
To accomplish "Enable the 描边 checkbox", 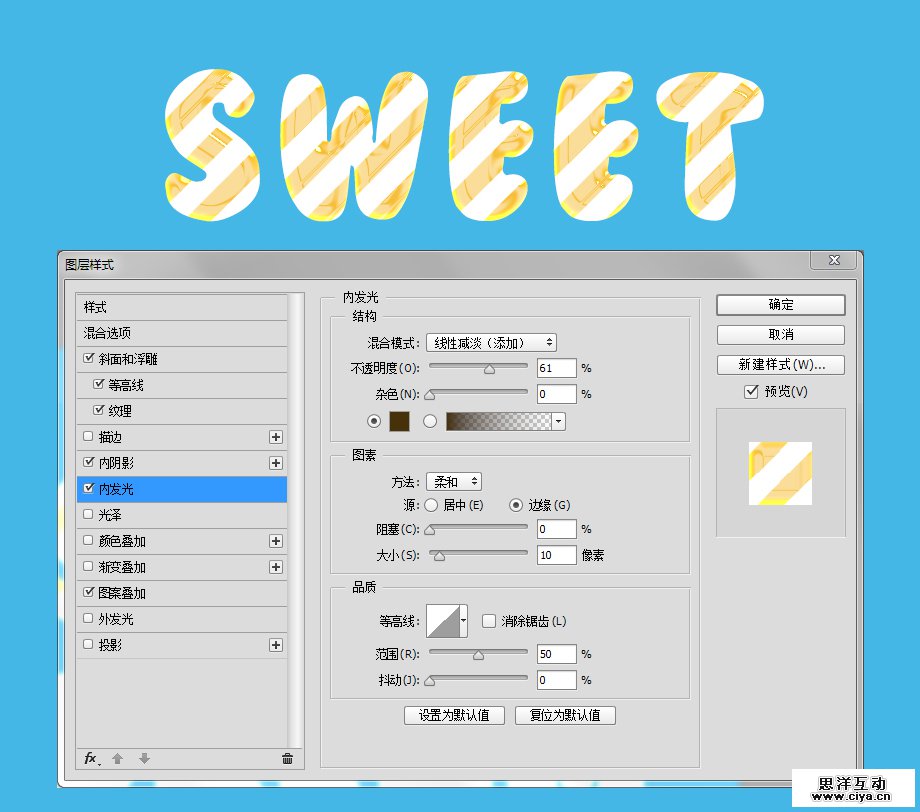I will [x=88, y=436].
